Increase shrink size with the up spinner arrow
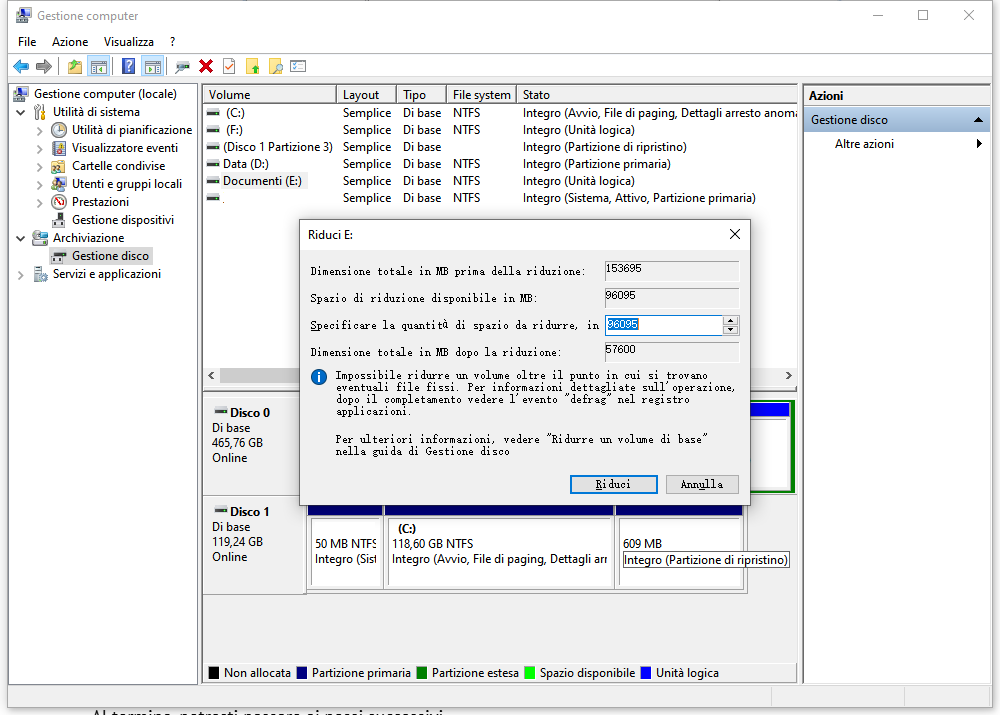Screen dimensions: 1000x715 click(x=731, y=320)
